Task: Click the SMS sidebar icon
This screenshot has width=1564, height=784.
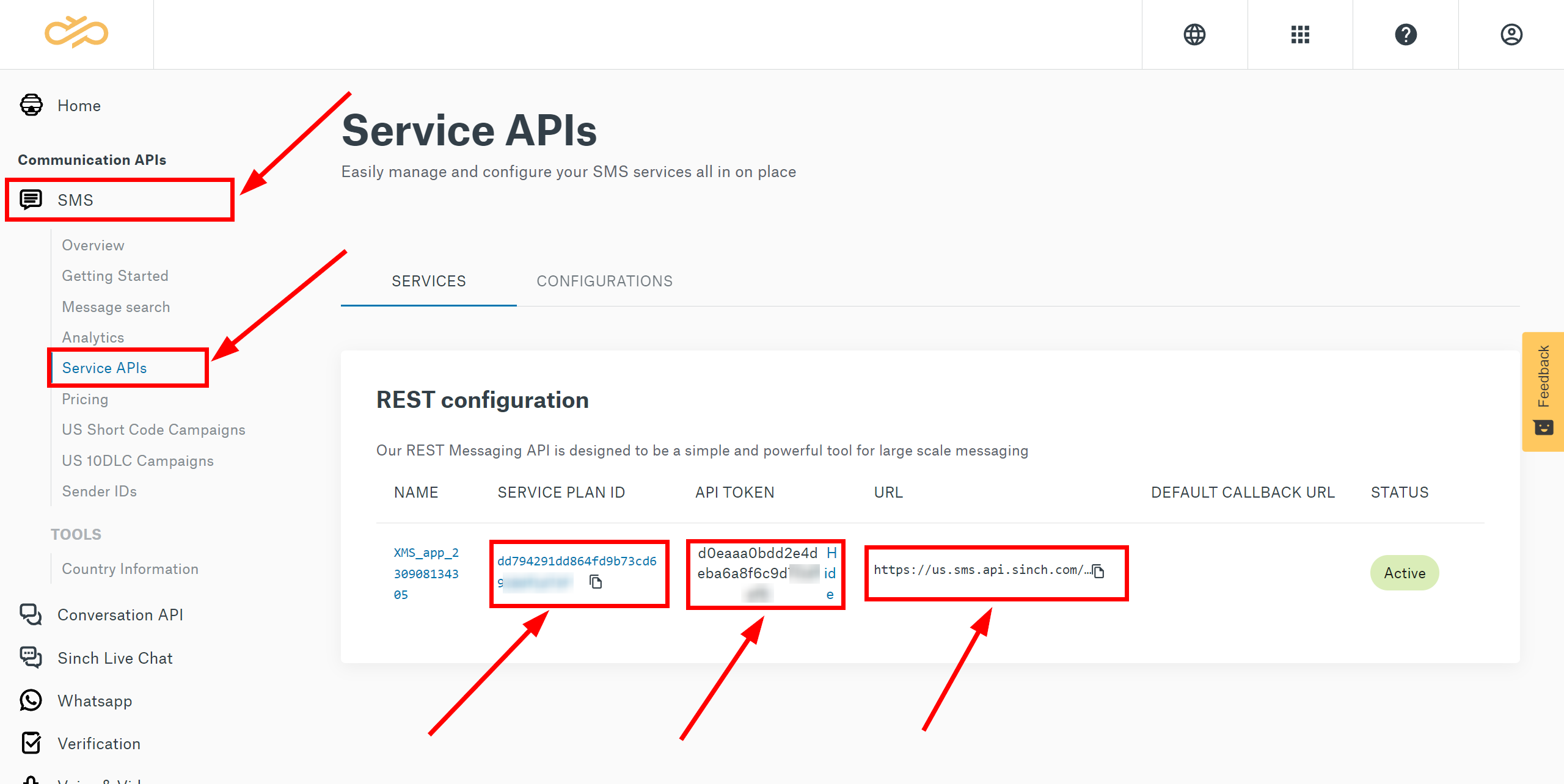Action: coord(30,199)
